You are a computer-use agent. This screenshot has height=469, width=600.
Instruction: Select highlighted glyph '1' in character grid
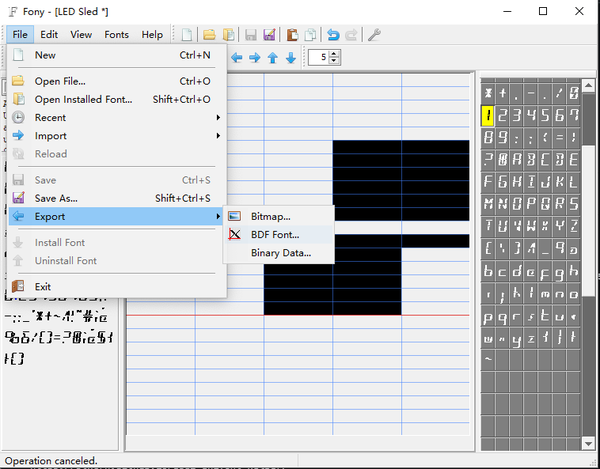(x=488, y=115)
